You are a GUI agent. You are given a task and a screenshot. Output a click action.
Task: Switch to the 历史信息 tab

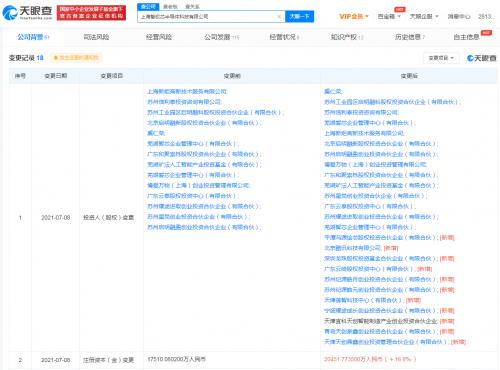point(410,37)
